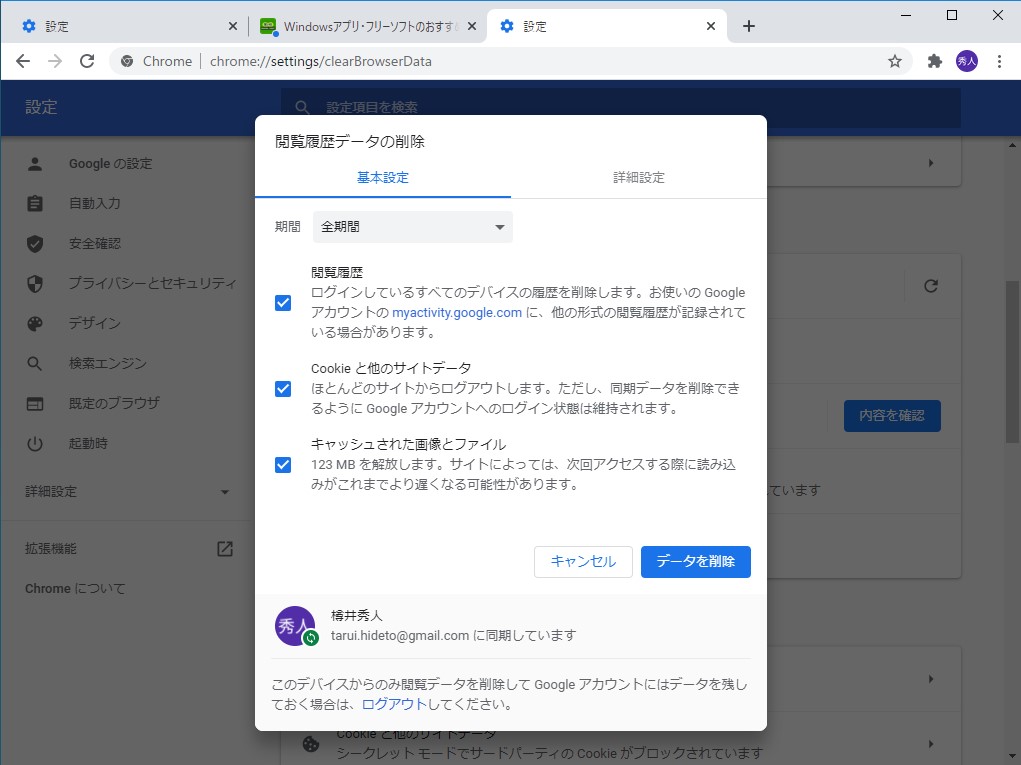1021x765 pixels.
Task: Expand the refresh control beside the dialog
Action: 930,285
